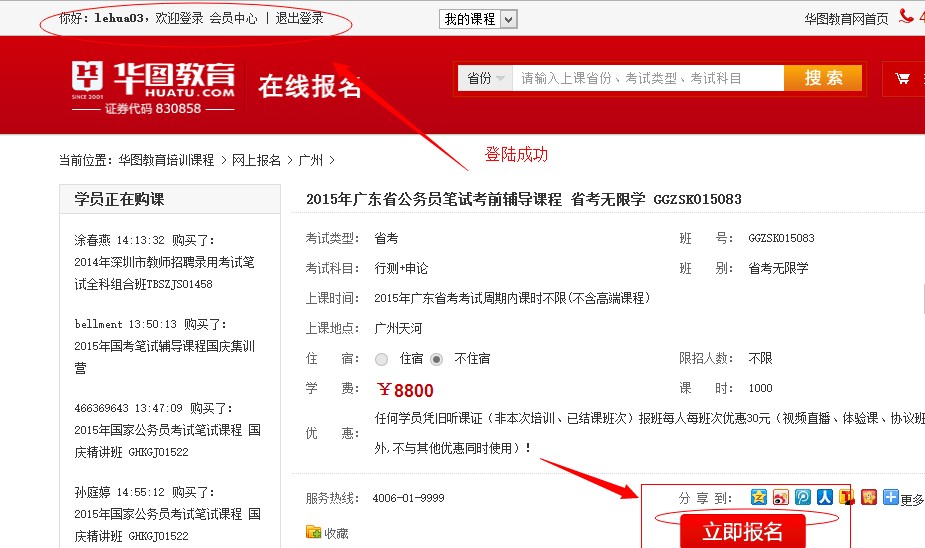Click the 1000 class hours value
925x548 pixels.
click(760, 388)
